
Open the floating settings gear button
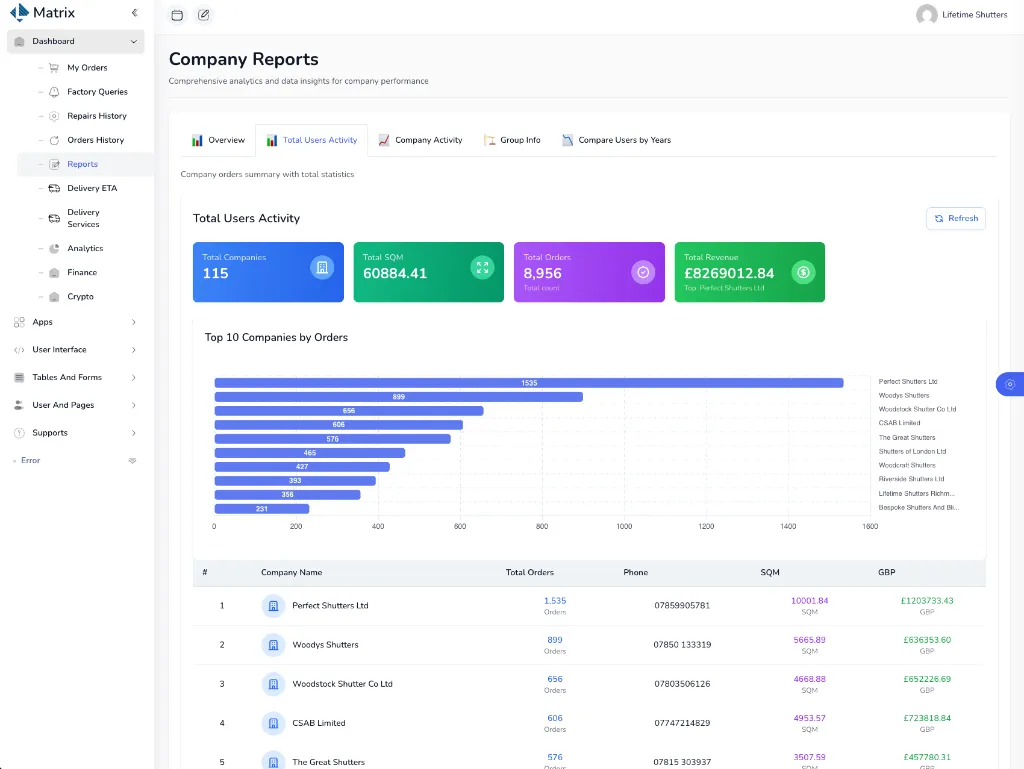[x=1010, y=384]
